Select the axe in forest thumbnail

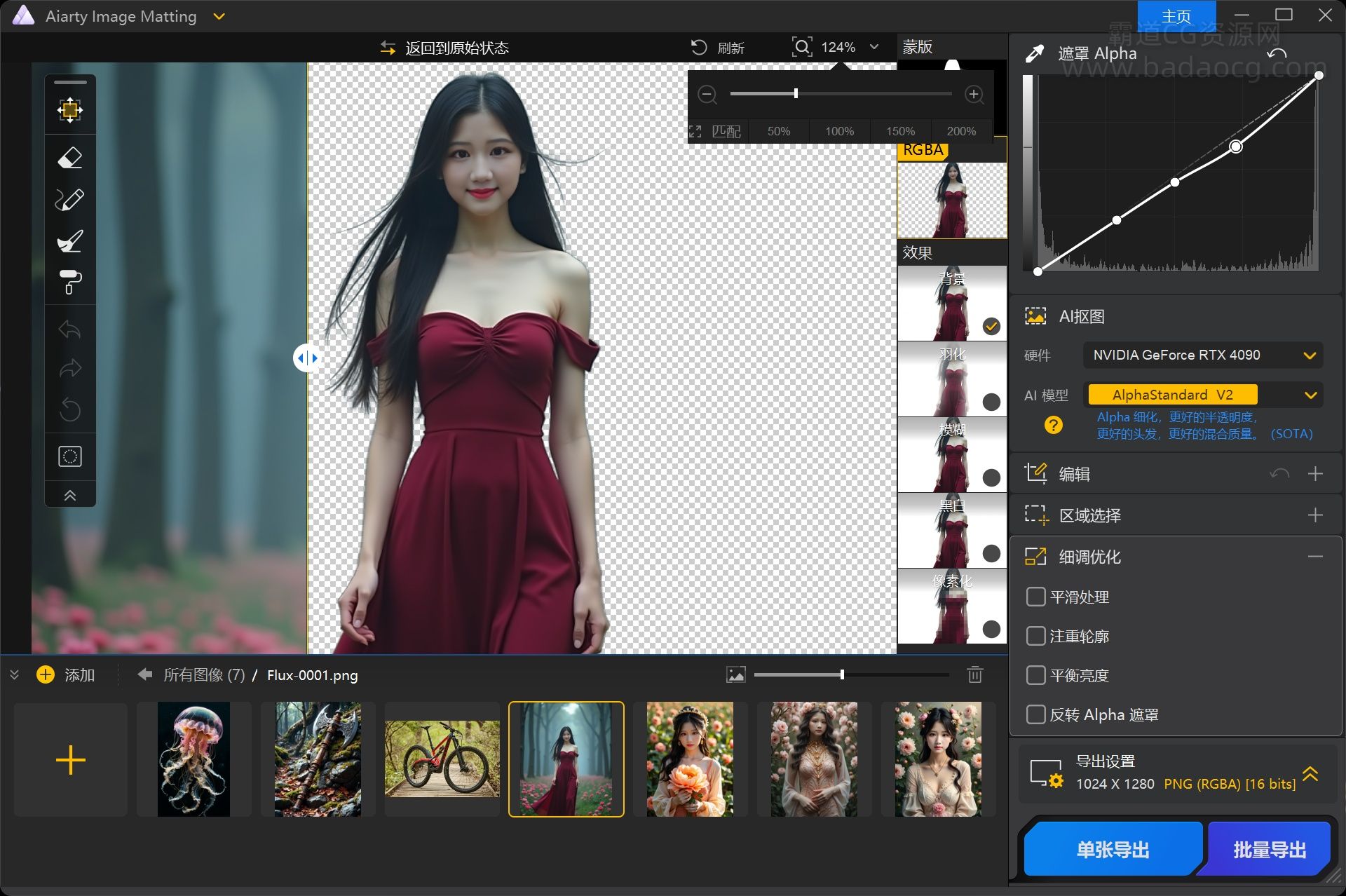318,760
